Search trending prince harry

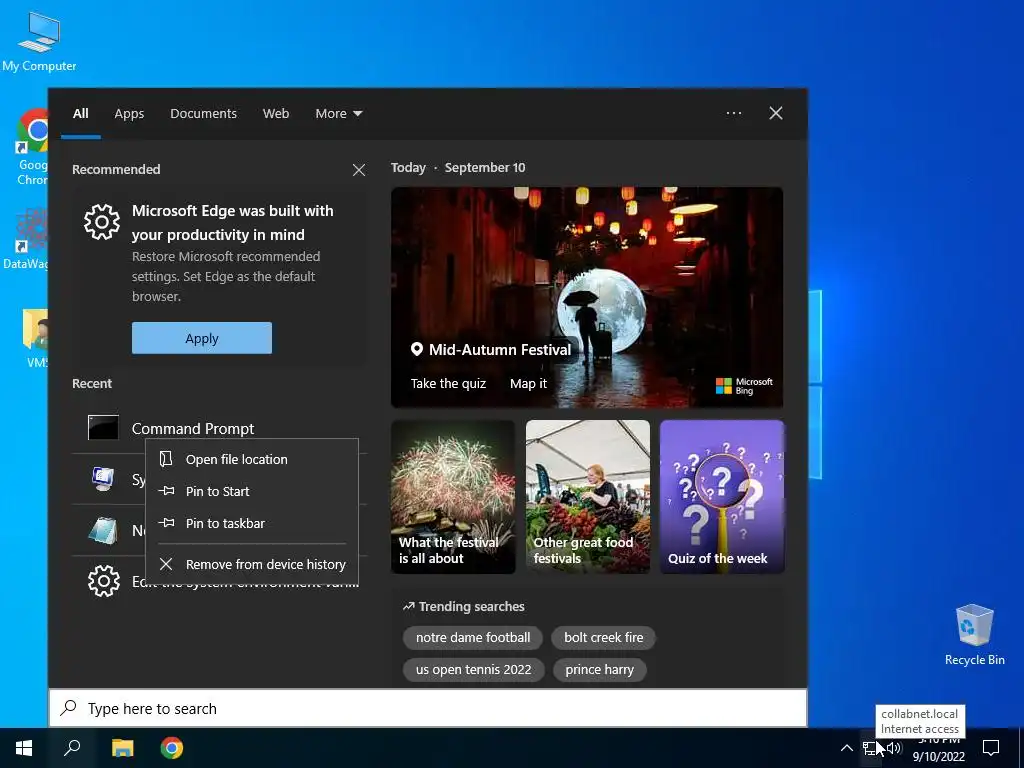600,670
